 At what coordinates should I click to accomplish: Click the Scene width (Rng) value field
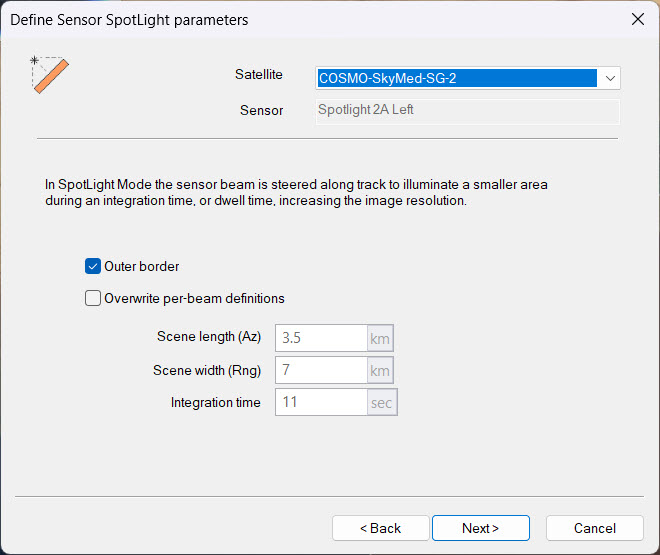[320, 370]
